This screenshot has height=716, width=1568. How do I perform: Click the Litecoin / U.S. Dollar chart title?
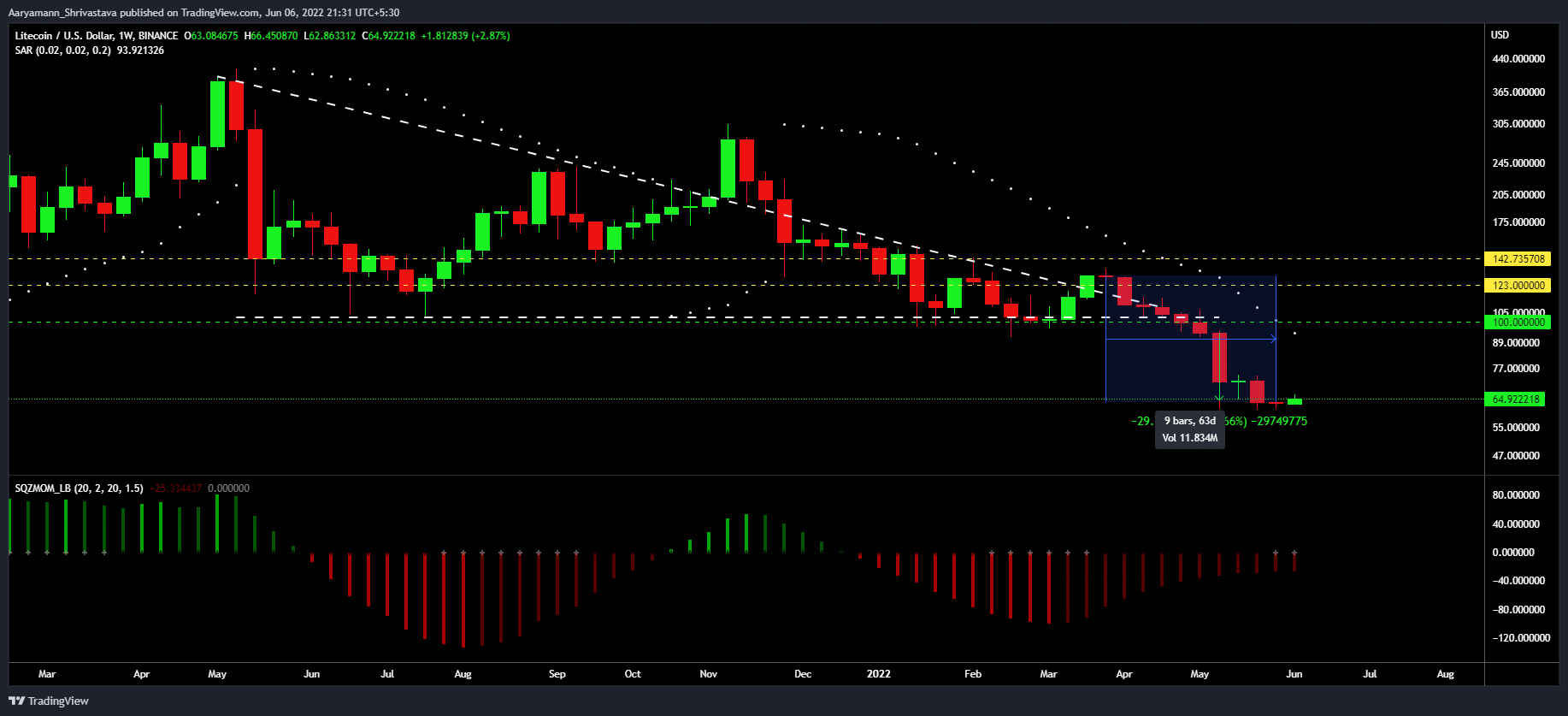[97, 36]
